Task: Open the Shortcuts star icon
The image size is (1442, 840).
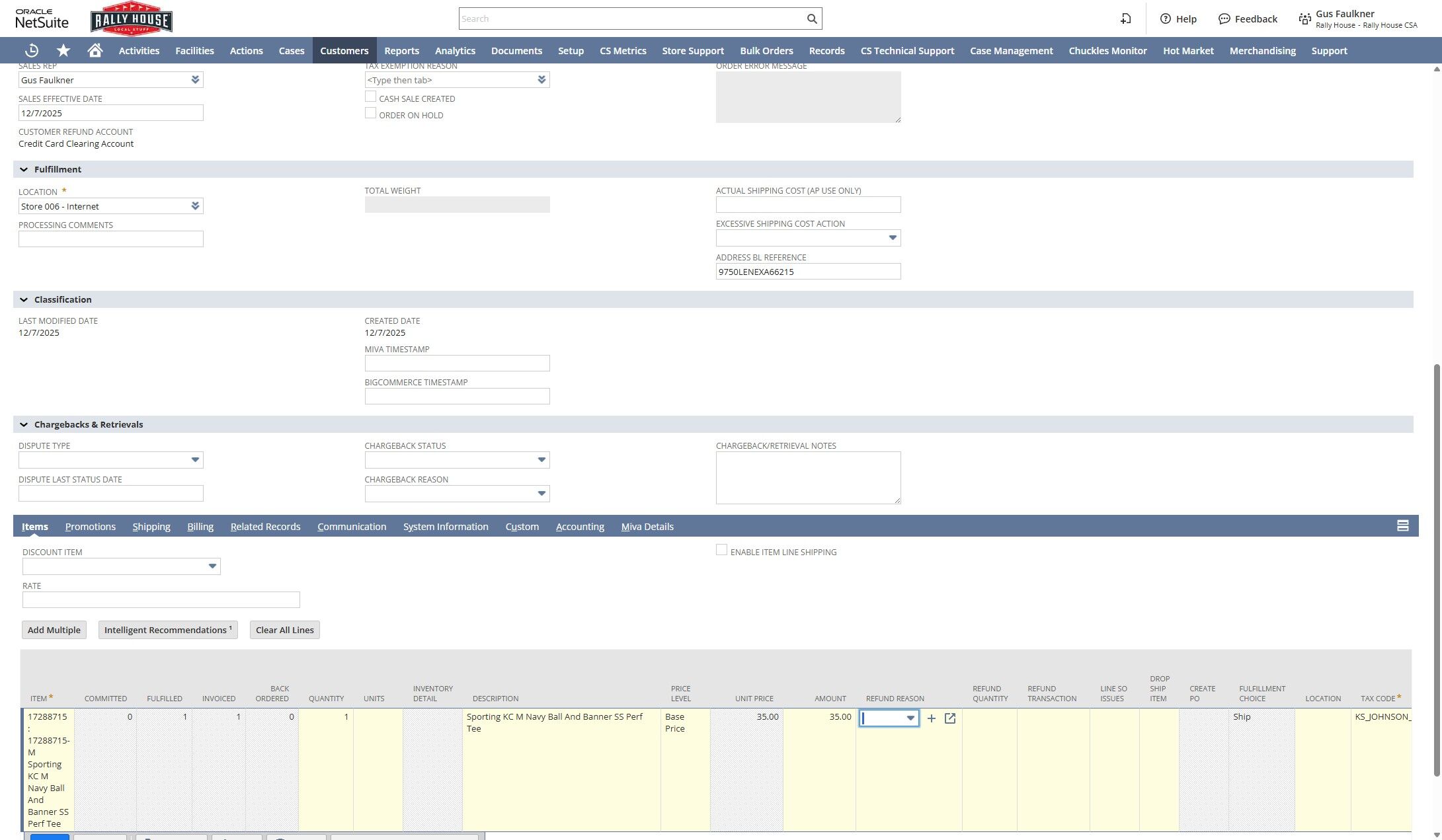Action: click(63, 51)
